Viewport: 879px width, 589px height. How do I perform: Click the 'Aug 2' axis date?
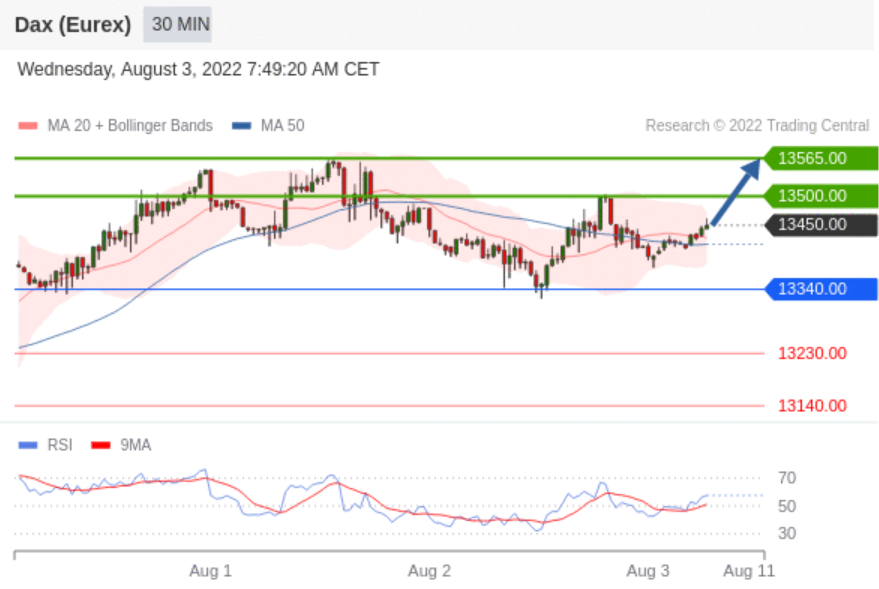(429, 571)
